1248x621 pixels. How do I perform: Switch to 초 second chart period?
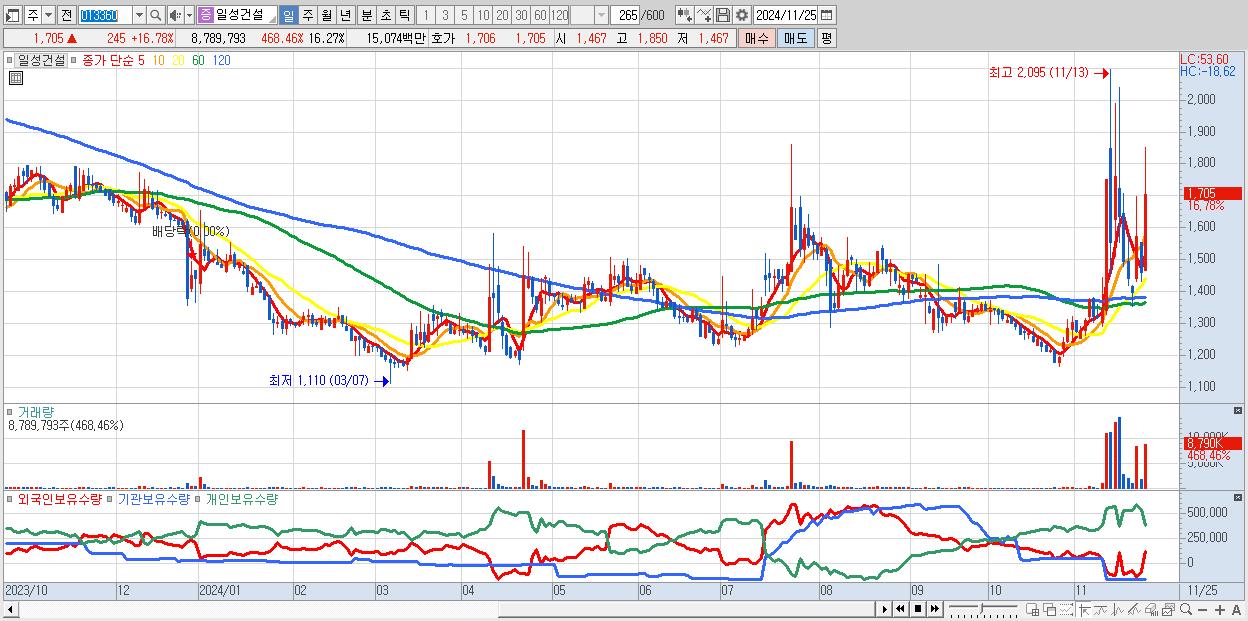click(x=385, y=16)
